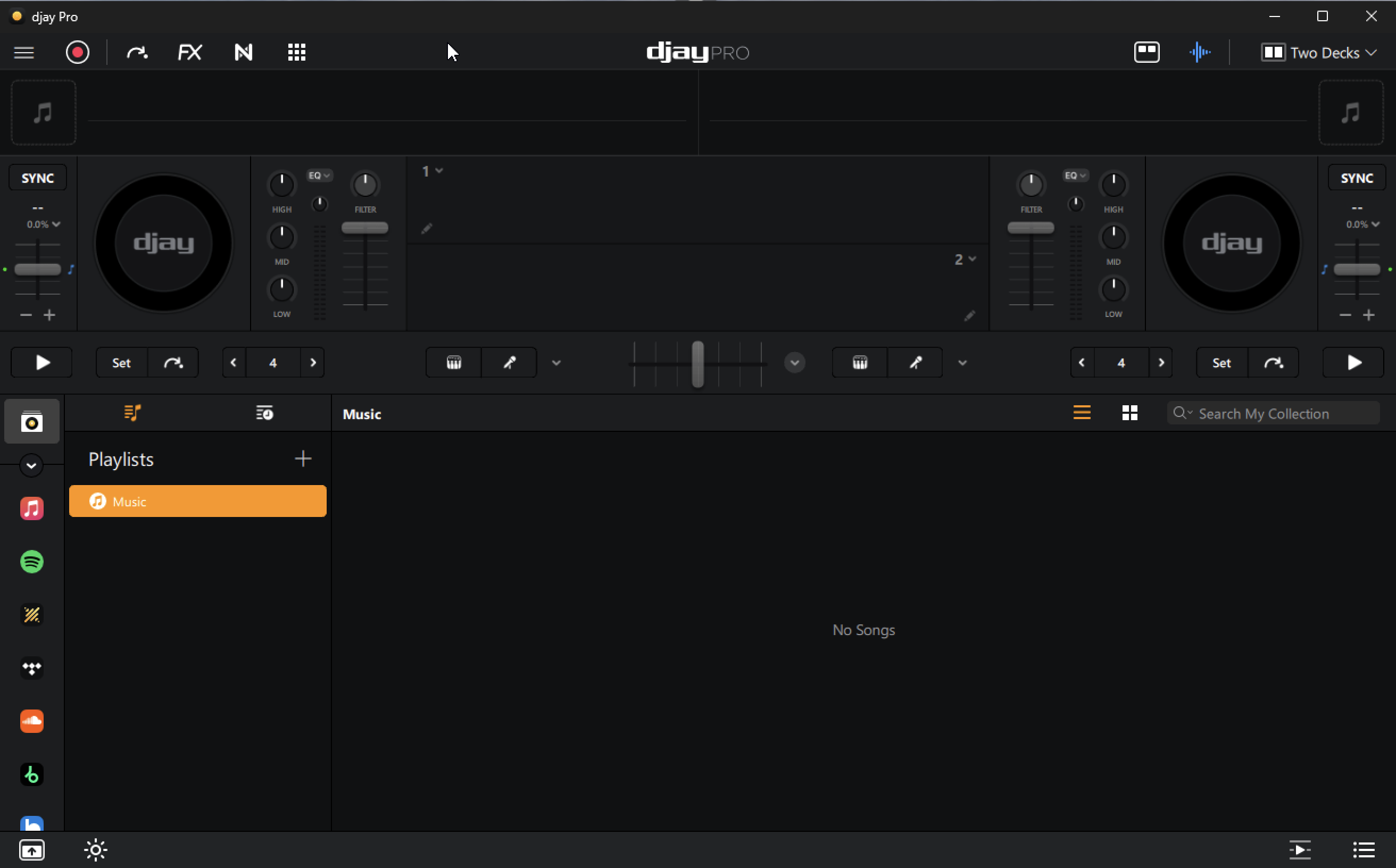Open Neural Mix controls
Image resolution: width=1396 pixels, height=868 pixels.
point(244,52)
